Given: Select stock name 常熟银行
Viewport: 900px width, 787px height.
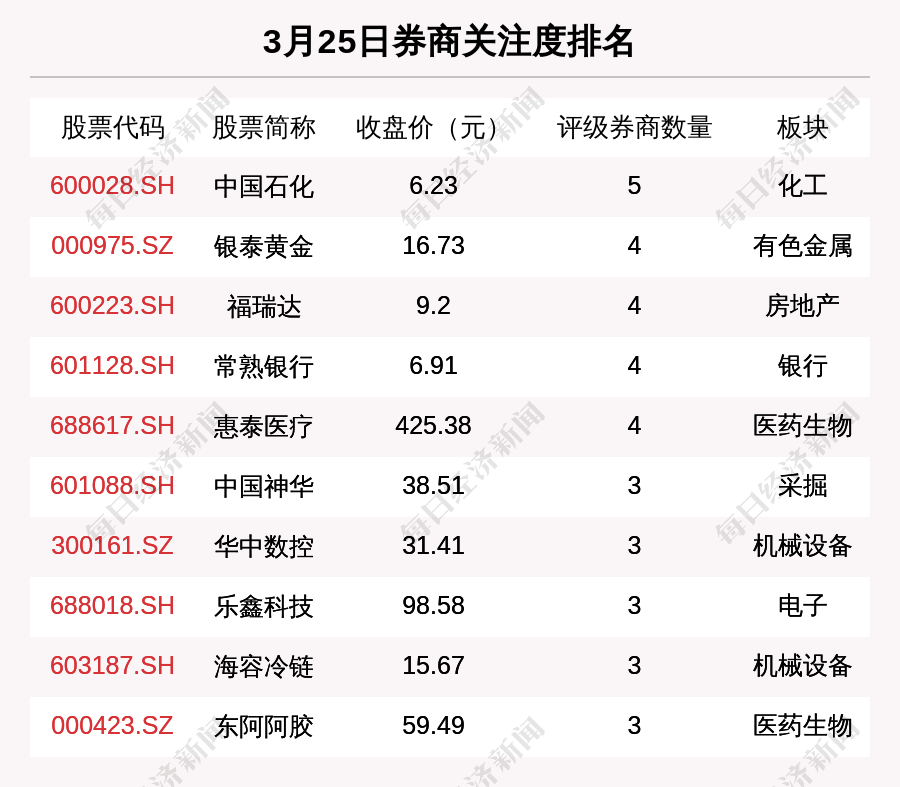Looking at the screenshot, I should pyautogui.click(x=263, y=367).
